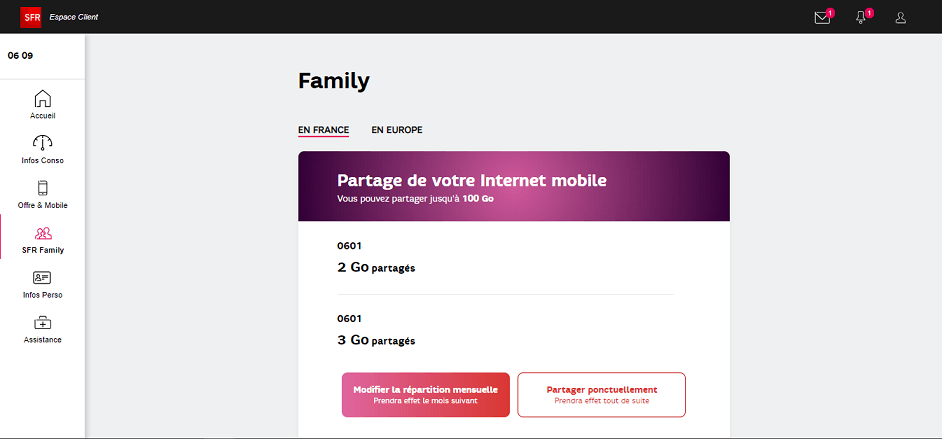The height and width of the screenshot is (439, 942).
Task: Select Offre & Mobile phone icon
Action: [x=42, y=189]
